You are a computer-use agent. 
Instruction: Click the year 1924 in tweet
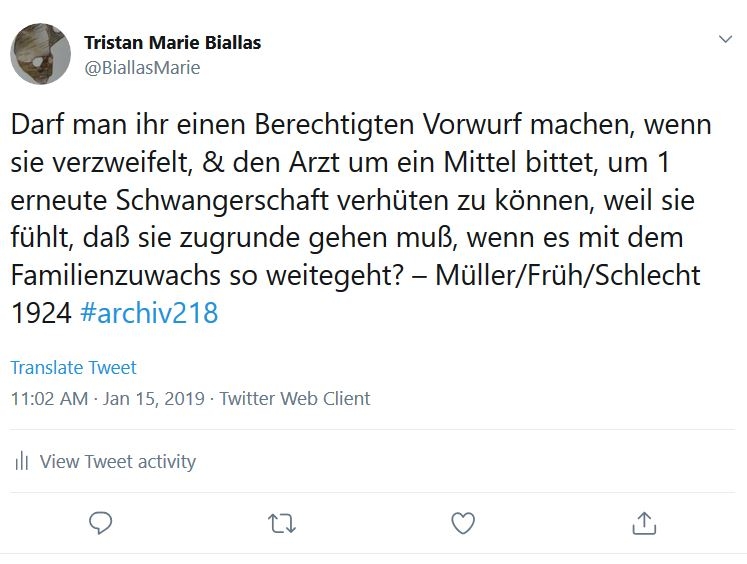[x=41, y=313]
